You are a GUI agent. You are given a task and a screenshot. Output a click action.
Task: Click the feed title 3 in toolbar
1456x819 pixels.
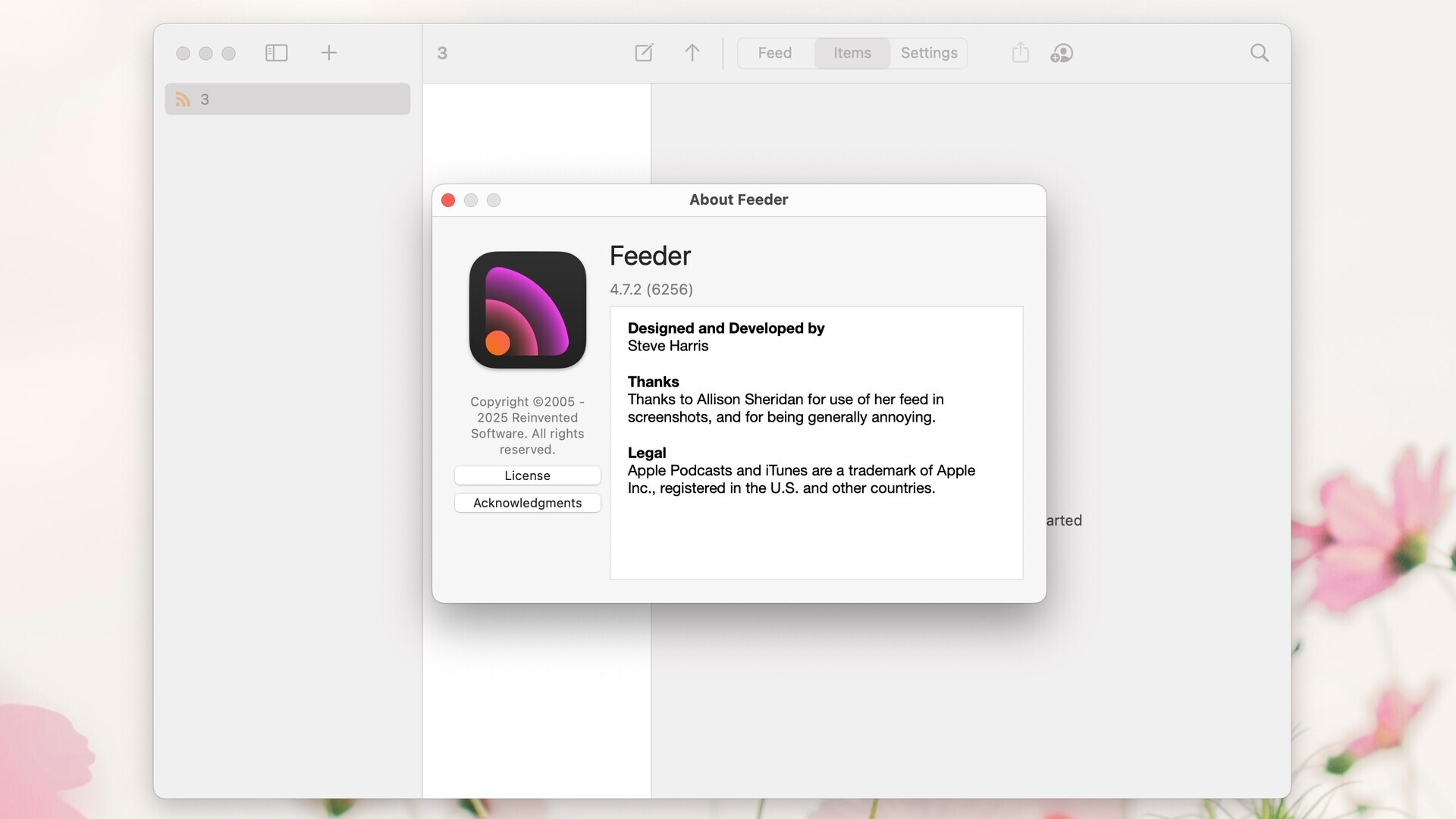pos(442,53)
